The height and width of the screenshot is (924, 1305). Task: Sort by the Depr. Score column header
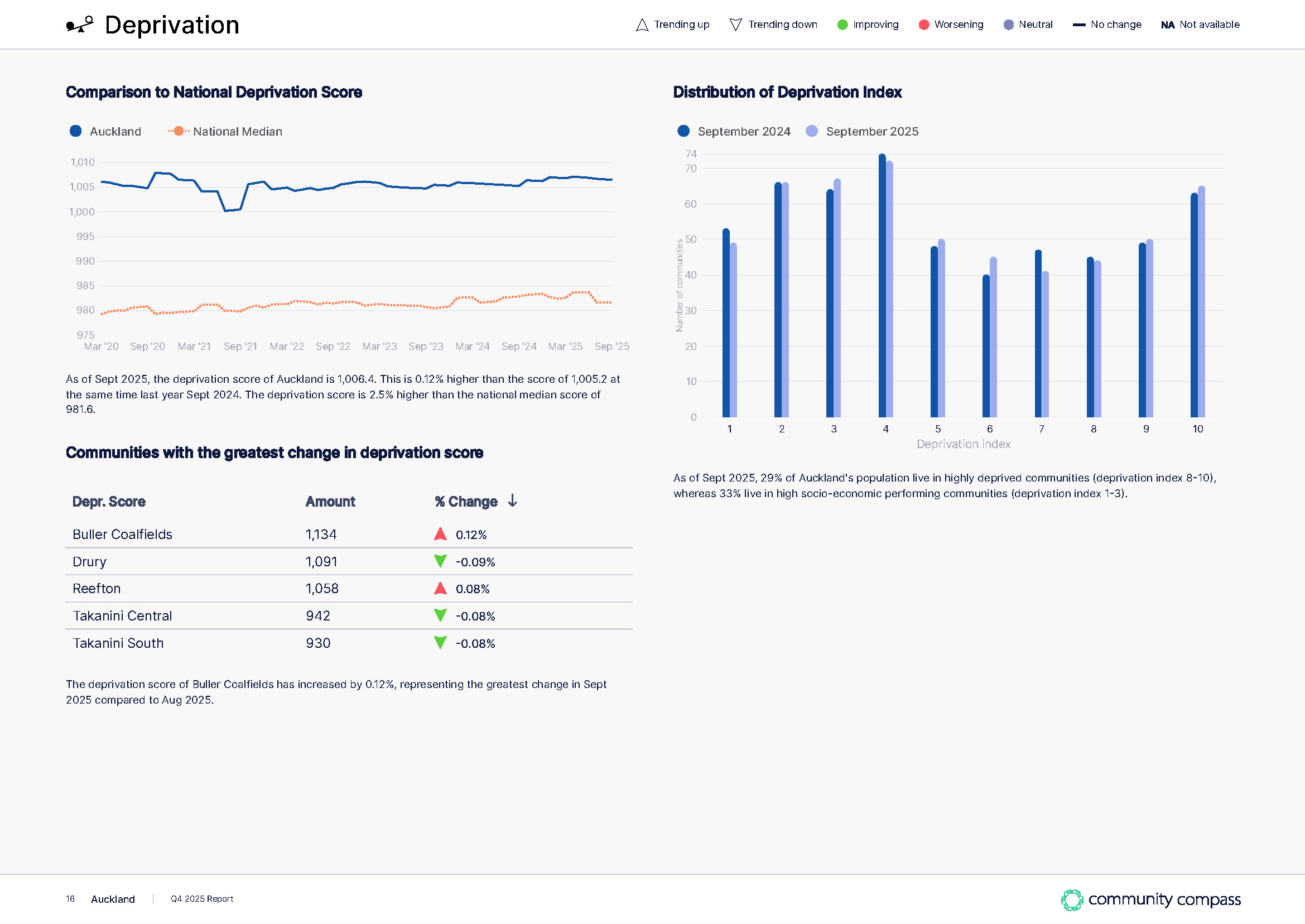pos(109,501)
